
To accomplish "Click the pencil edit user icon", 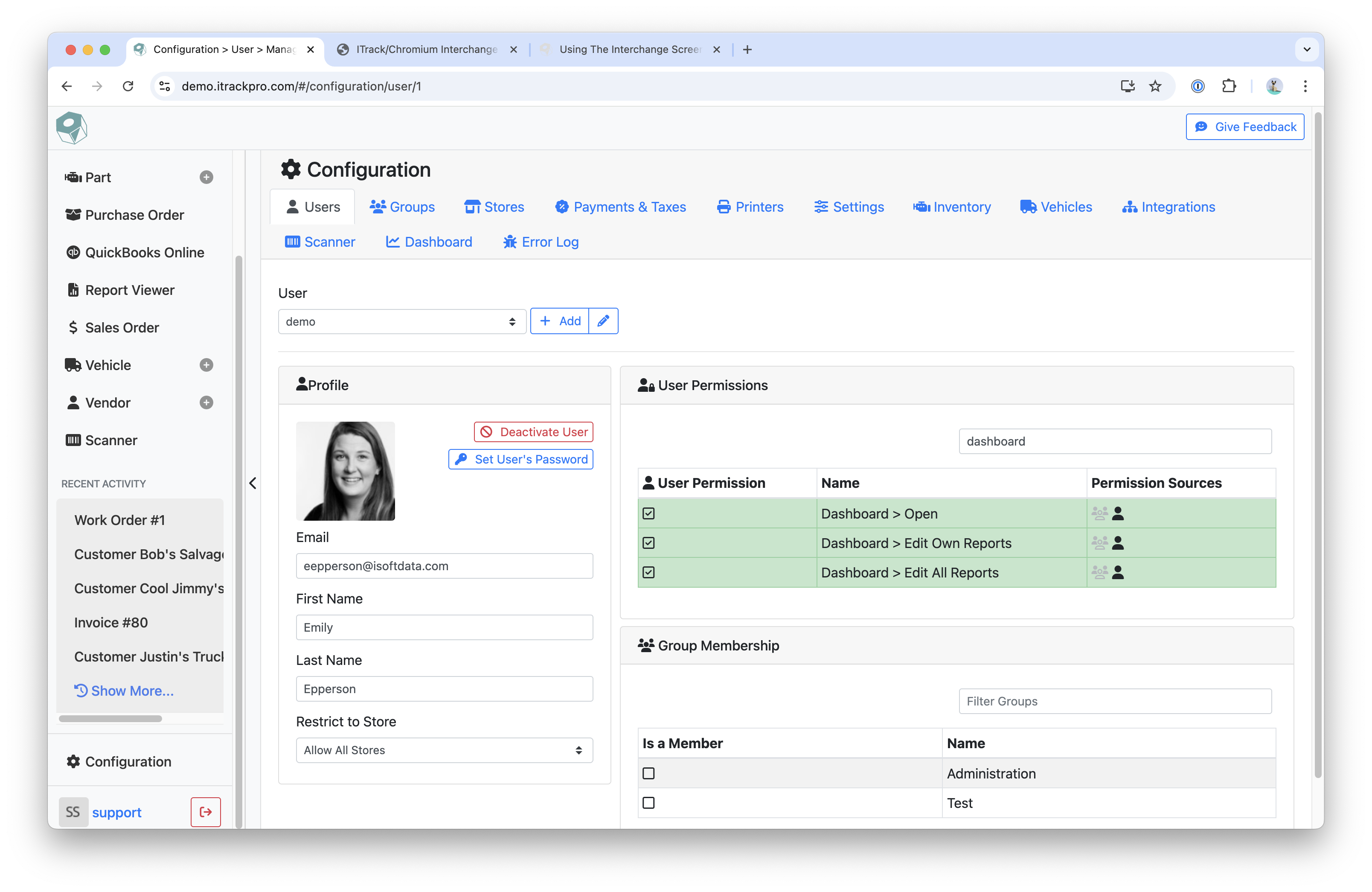I will pos(603,321).
